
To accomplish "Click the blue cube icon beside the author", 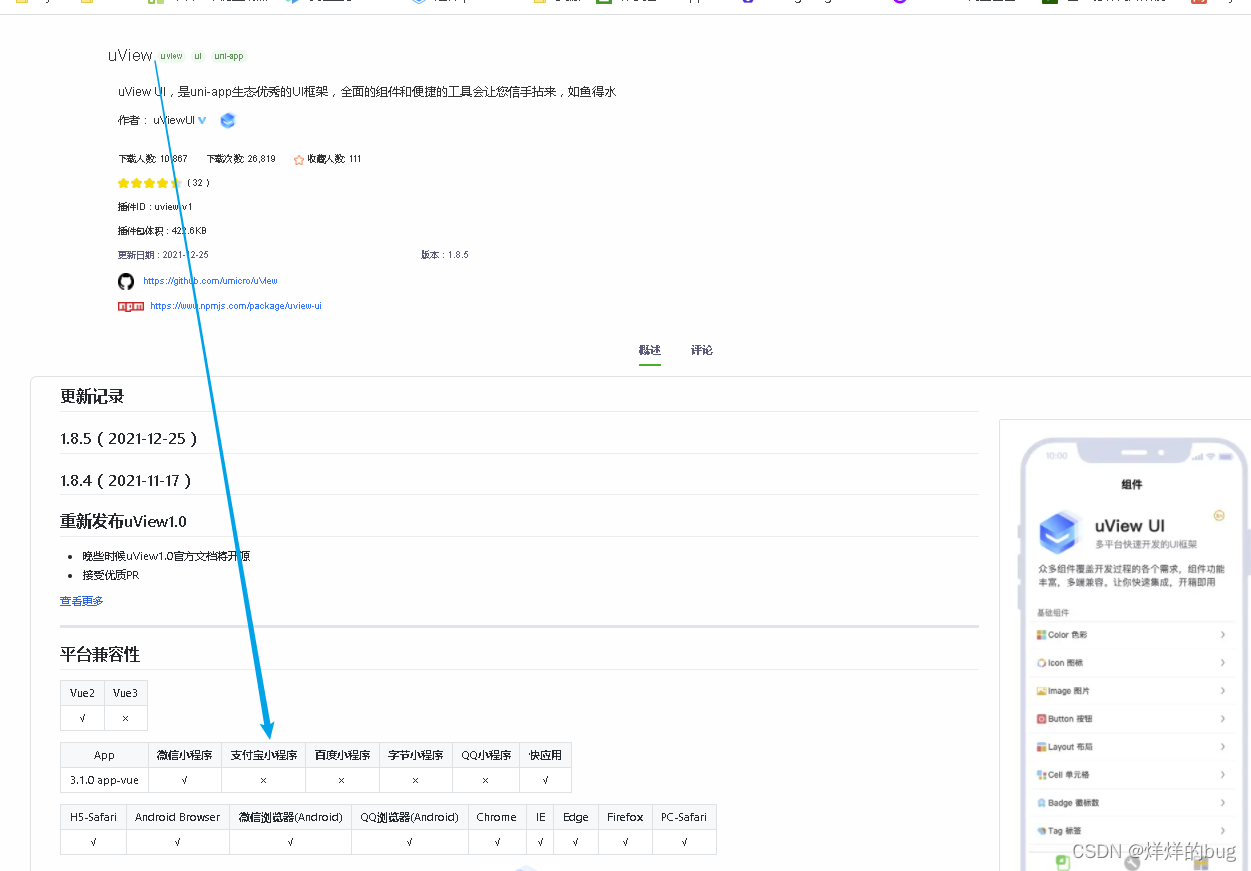I will 228,120.
